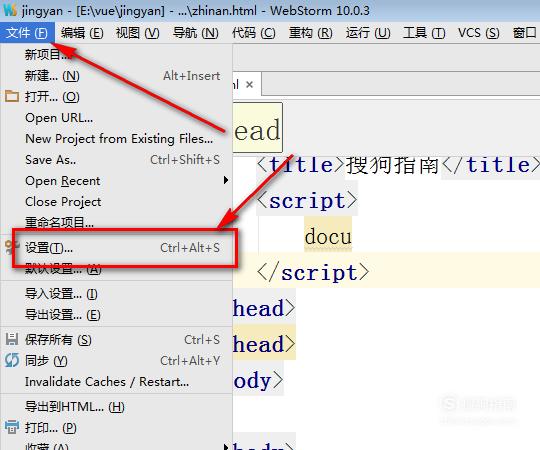Expand the Open Recent submenu arrow
The image size is (540, 450).
[226, 180]
